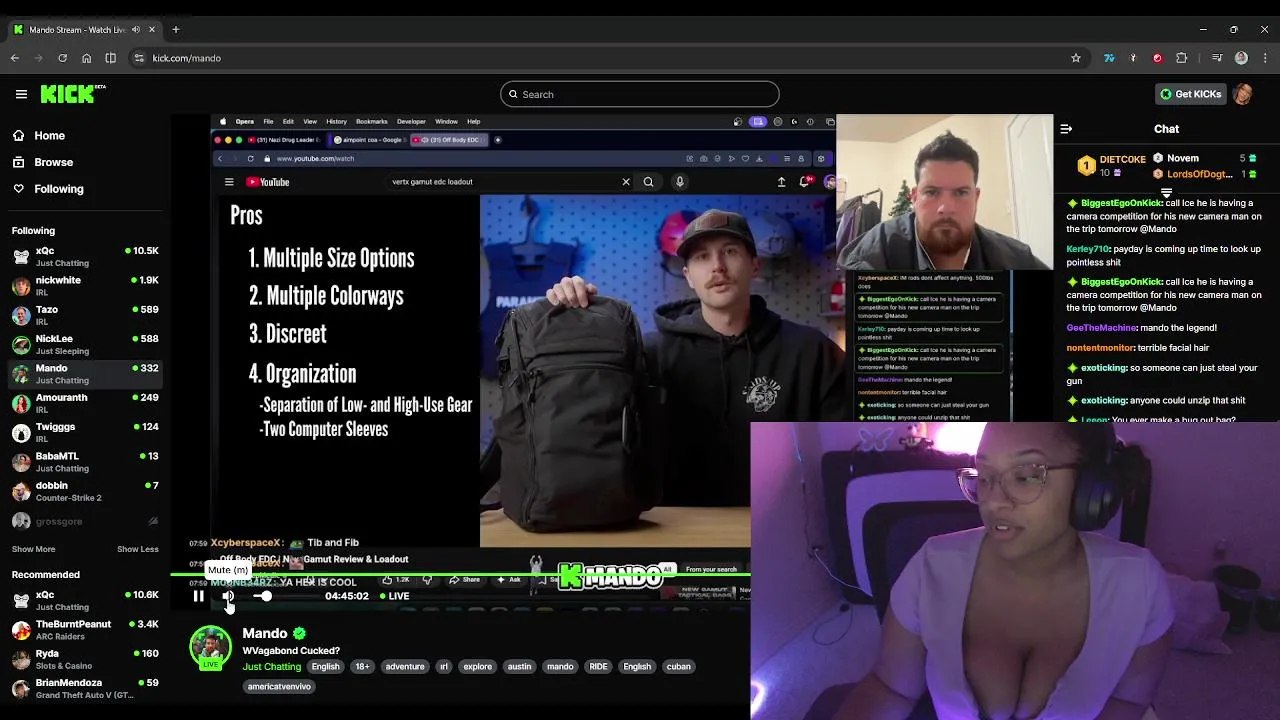Viewport: 1280px width, 720px height.
Task: Bookmark this page with star icon
Action: coord(1076,58)
